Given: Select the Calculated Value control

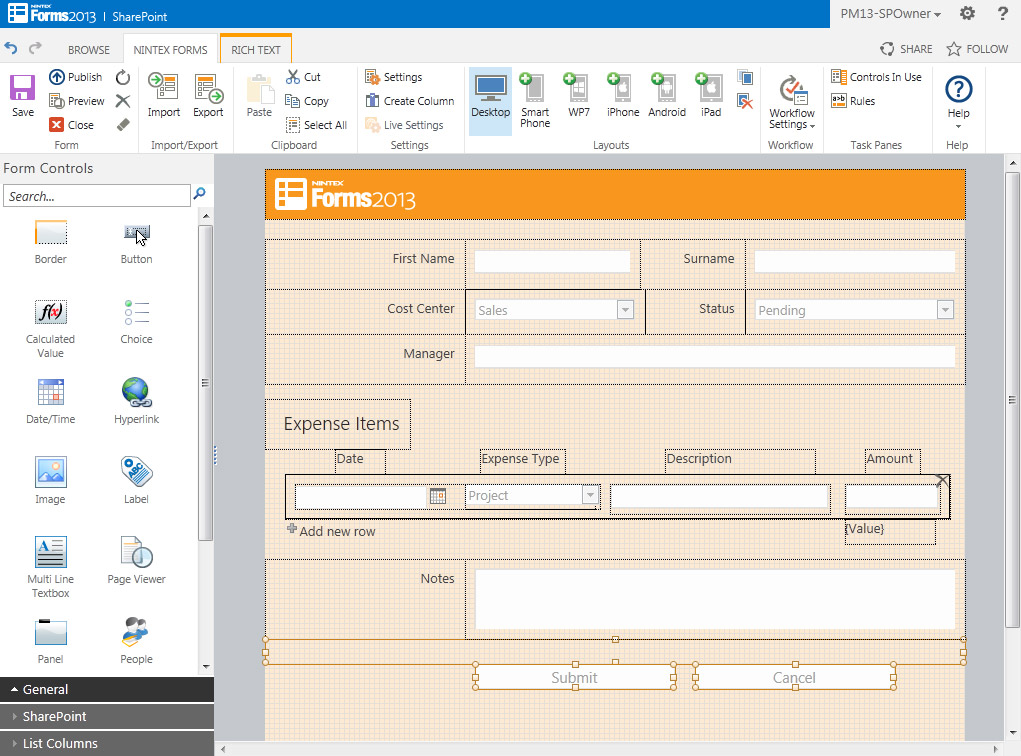Looking at the screenshot, I should pyautogui.click(x=51, y=329).
